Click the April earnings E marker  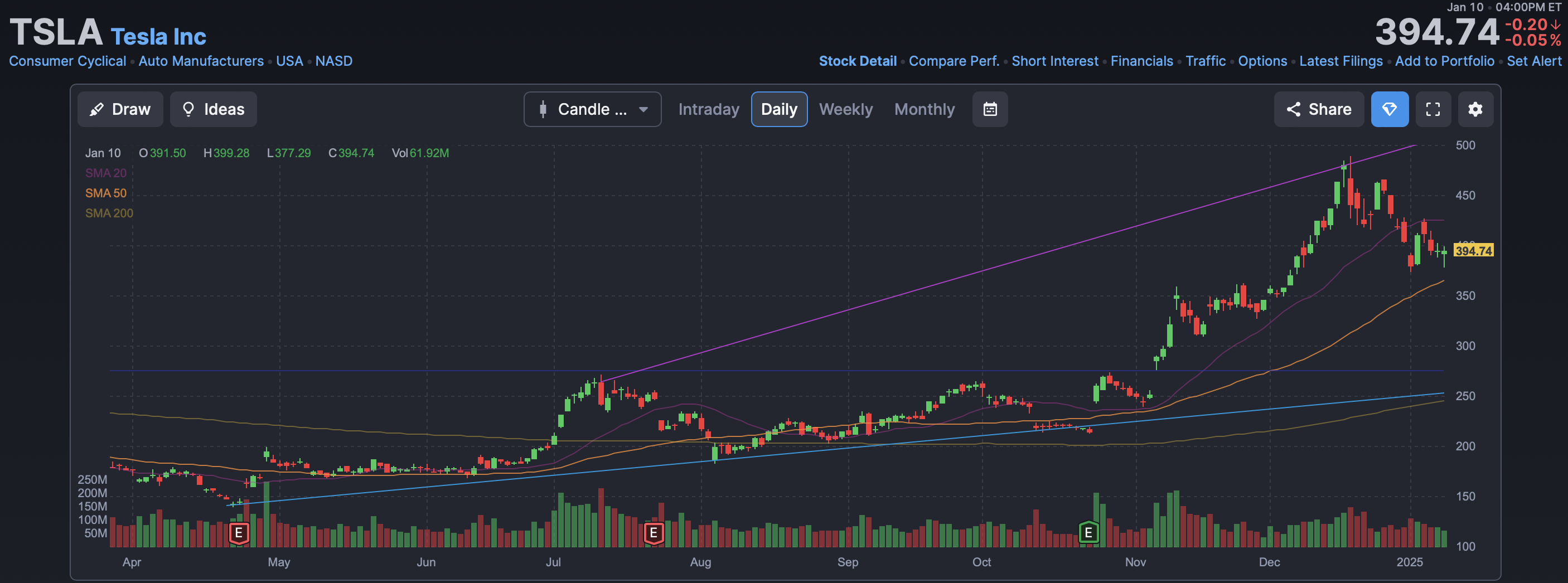tap(239, 533)
